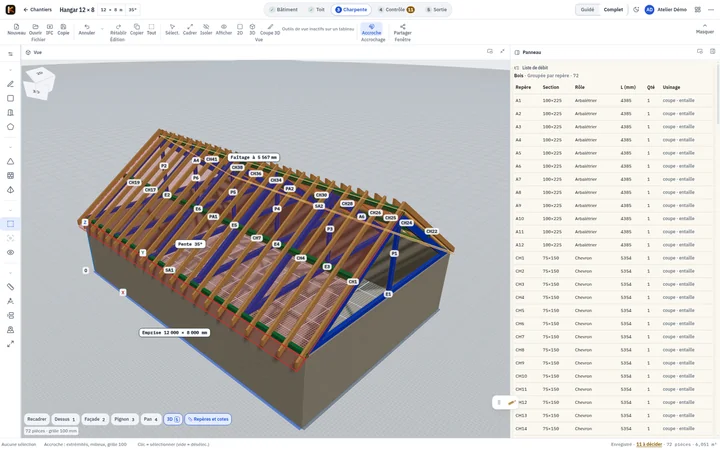Click the grid panel tool in sidebar
Image resolution: width=720 pixels, height=450 pixels.
point(11,175)
